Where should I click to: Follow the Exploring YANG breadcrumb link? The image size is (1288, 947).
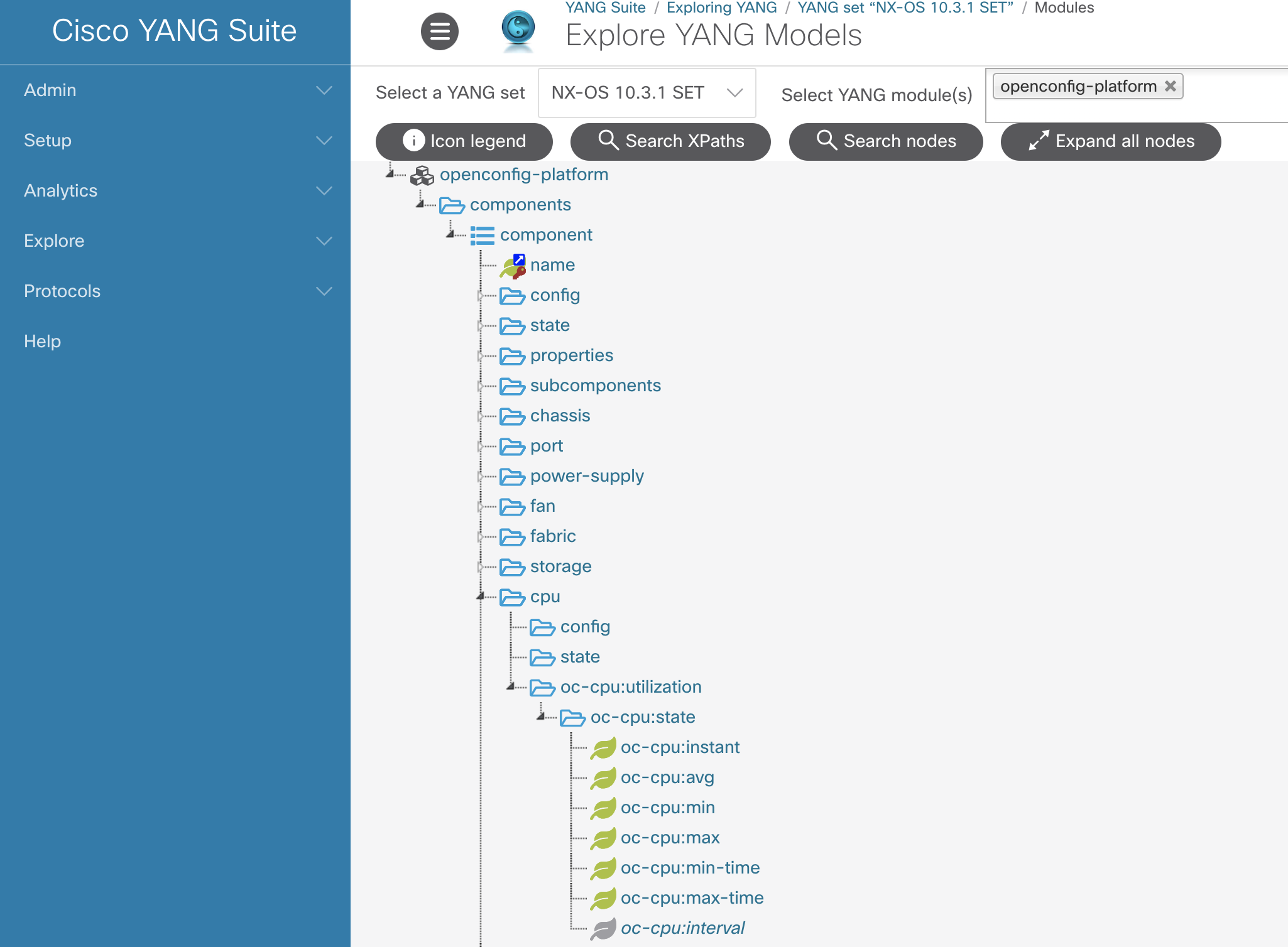tap(721, 8)
